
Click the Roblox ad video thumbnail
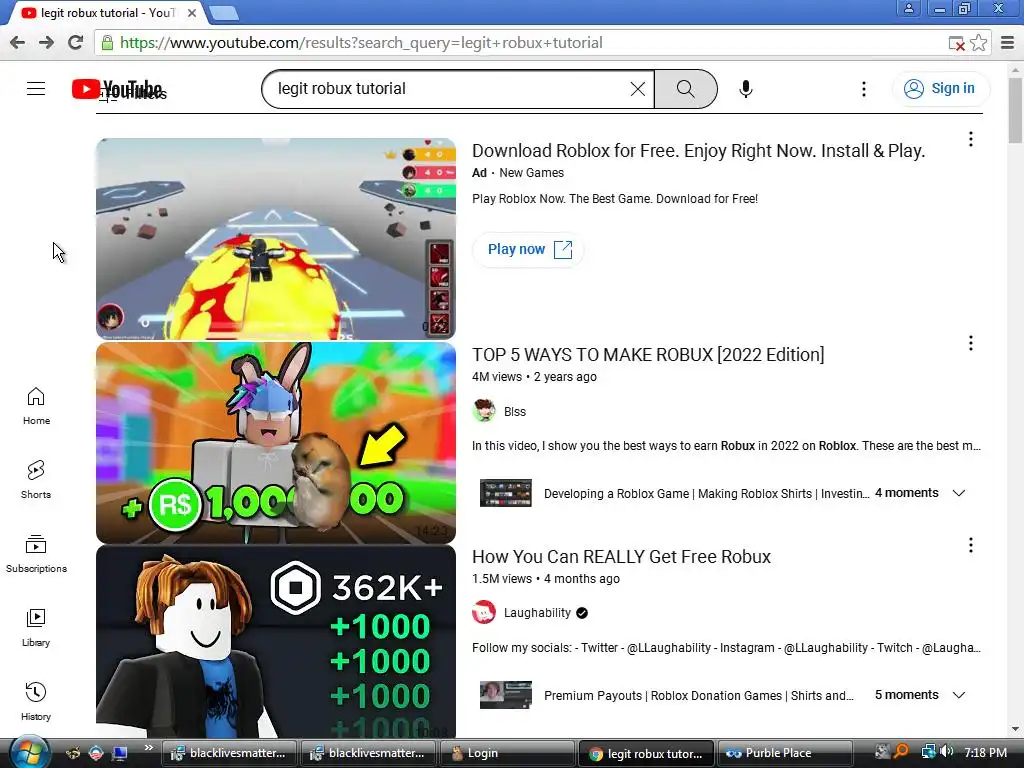coord(276,238)
